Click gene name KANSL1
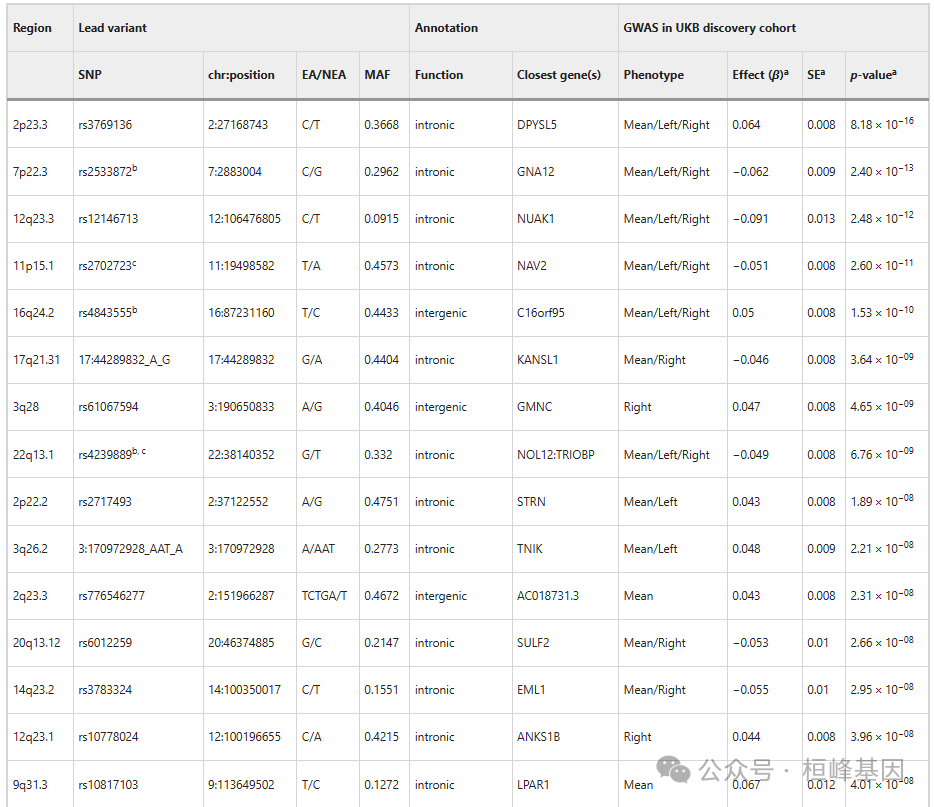The width and height of the screenshot is (934, 807). tap(537, 360)
